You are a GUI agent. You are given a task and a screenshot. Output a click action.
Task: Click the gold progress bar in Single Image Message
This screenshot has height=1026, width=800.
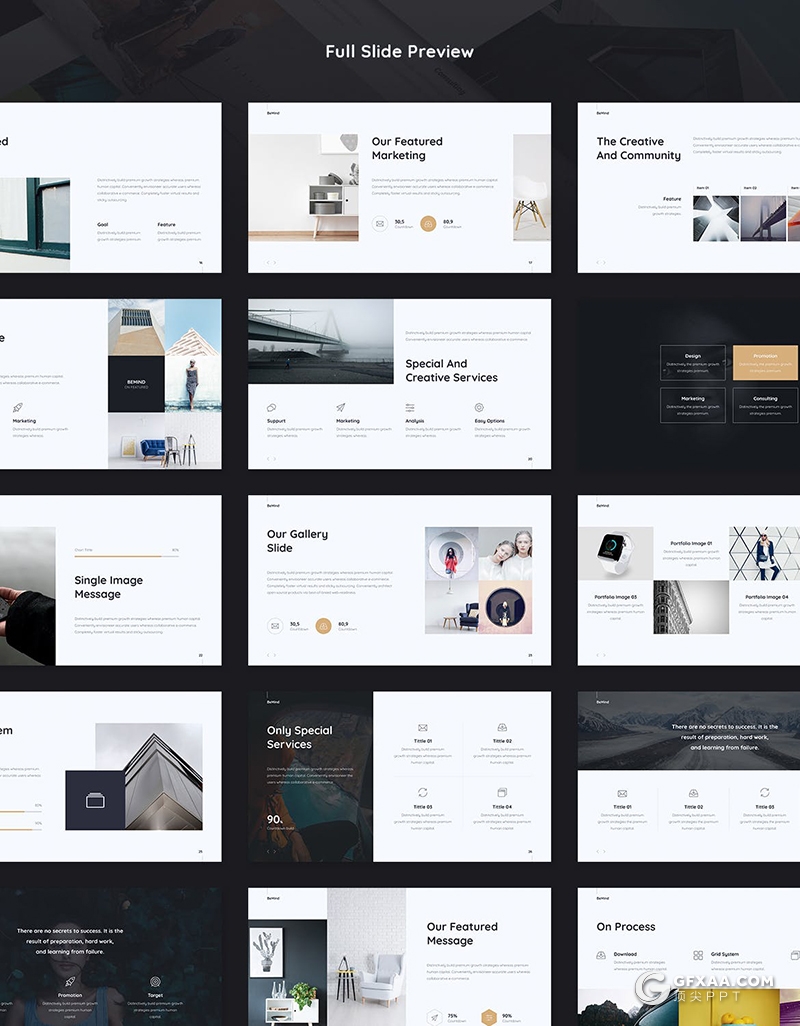click(x=118, y=556)
